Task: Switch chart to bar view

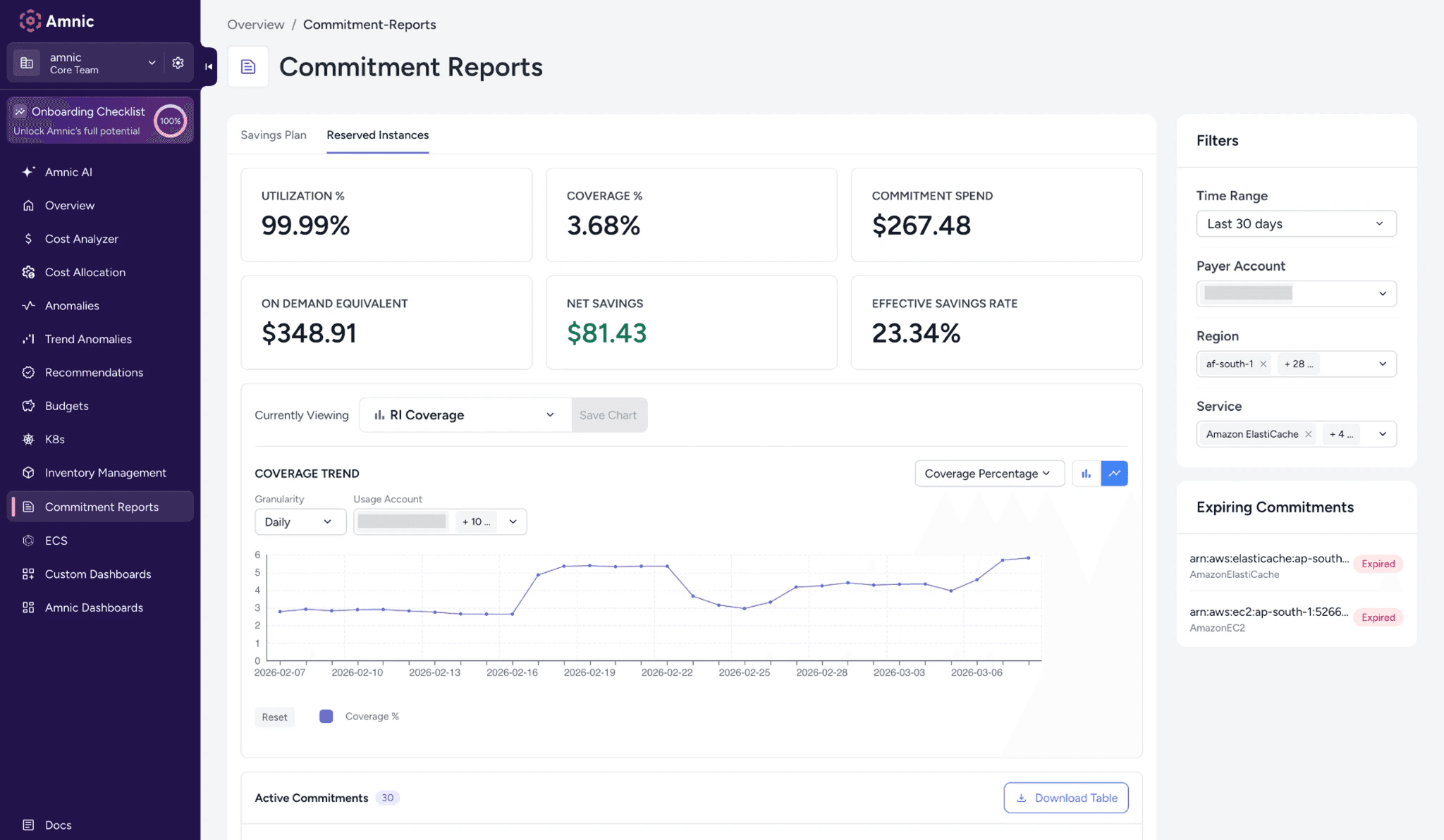Action: (x=1086, y=474)
